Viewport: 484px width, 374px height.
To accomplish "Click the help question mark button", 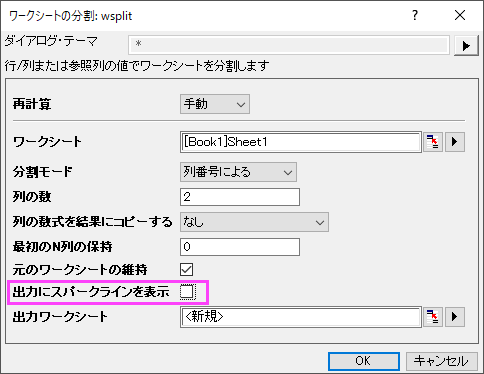I will [415, 15].
